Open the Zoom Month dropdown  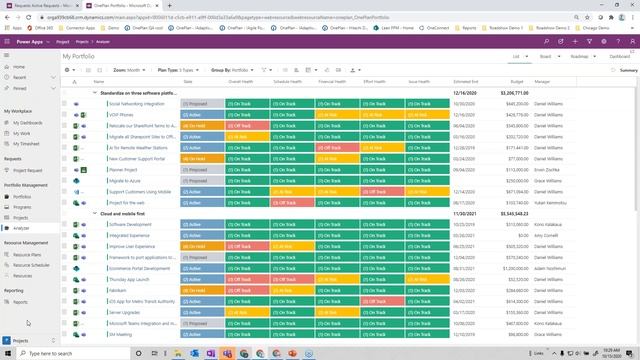coord(129,70)
